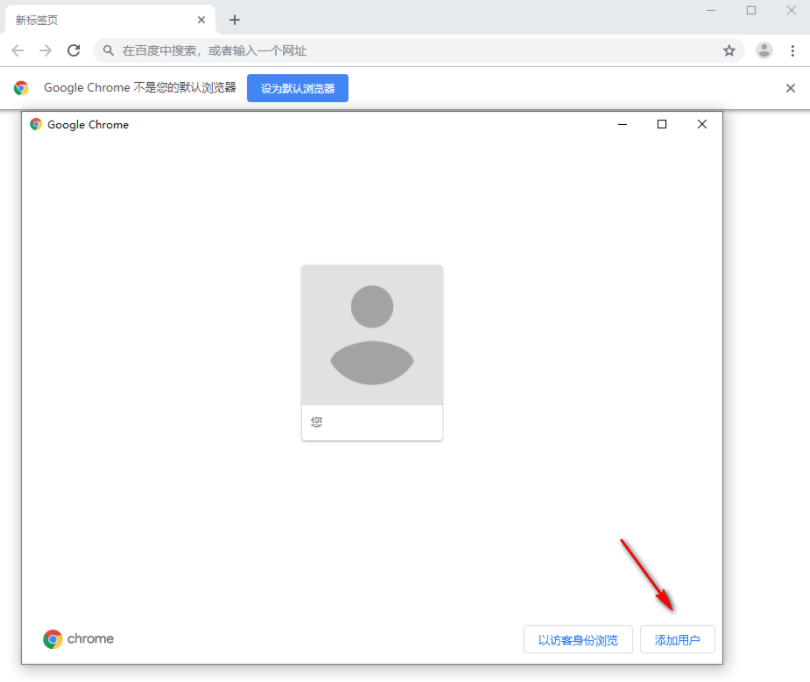Click the 添加用户 button

pyautogui.click(x=677, y=640)
